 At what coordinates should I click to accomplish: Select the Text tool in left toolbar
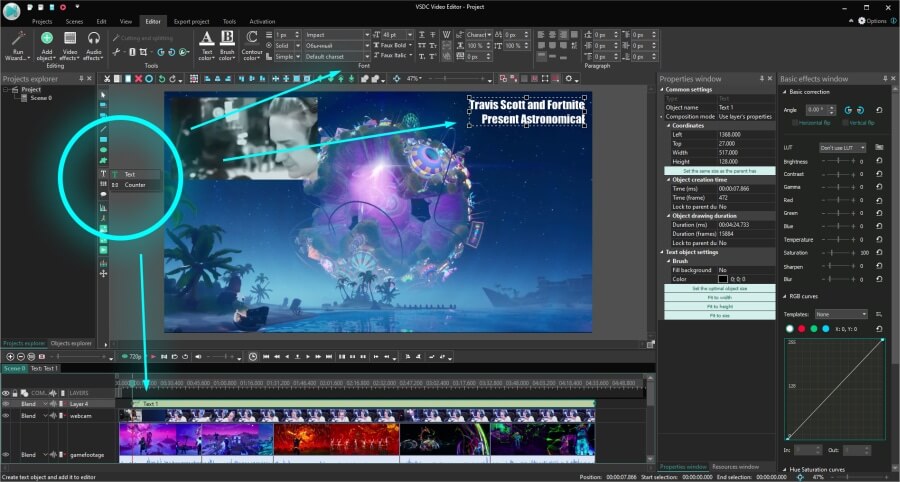pyautogui.click(x=103, y=173)
